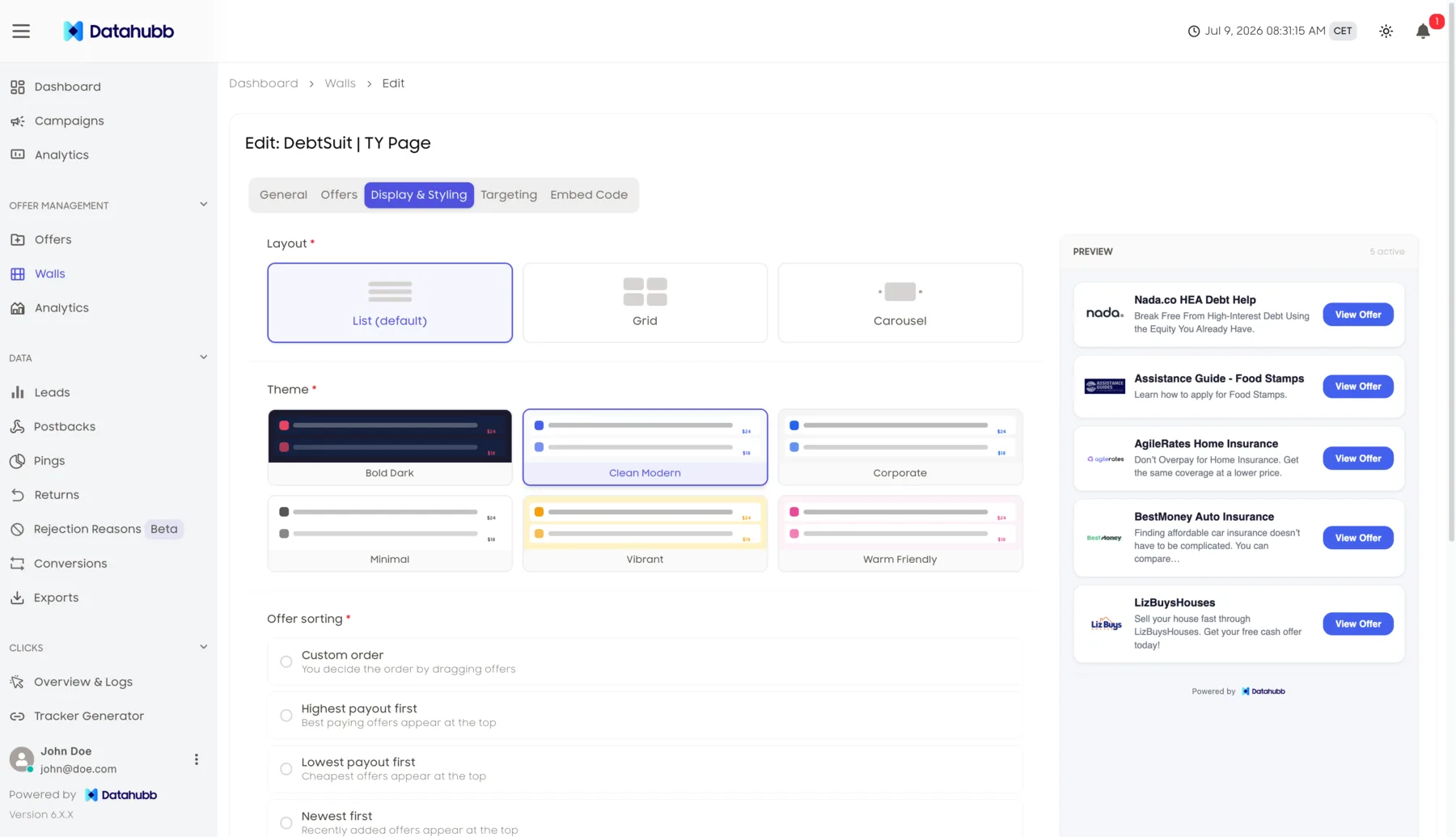Click John Doe avatar icon
Image resolution: width=1456 pixels, height=837 pixels.
coord(22,759)
